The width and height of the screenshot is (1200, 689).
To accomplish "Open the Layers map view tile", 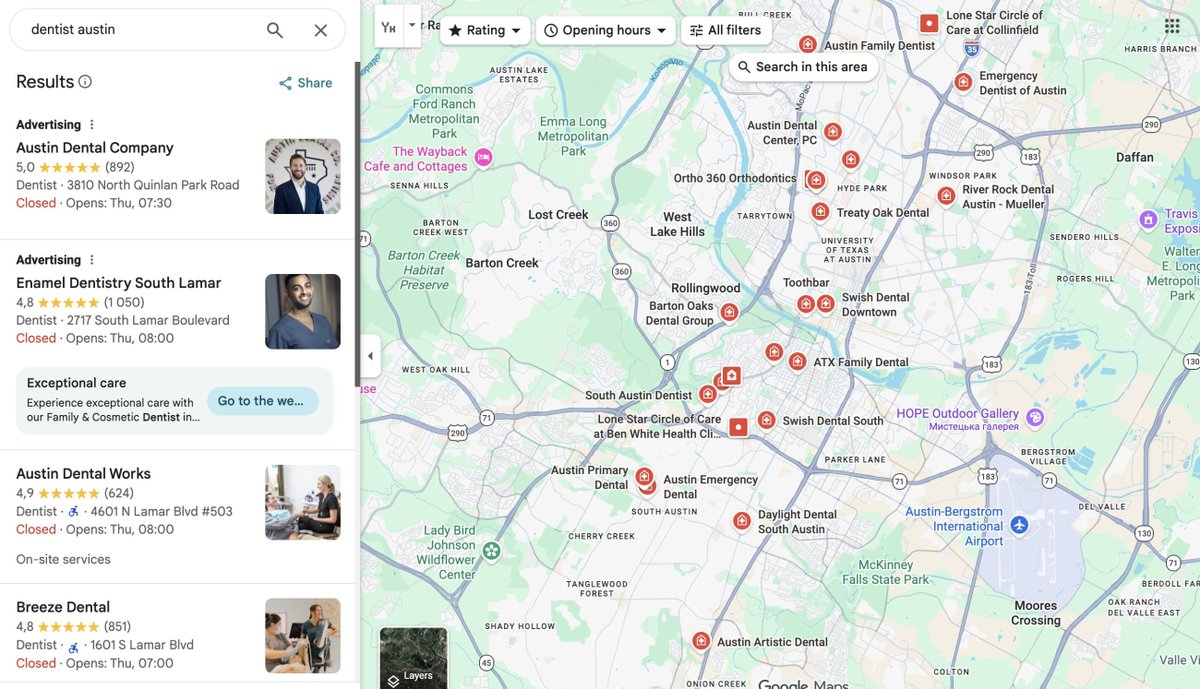I will point(414,658).
